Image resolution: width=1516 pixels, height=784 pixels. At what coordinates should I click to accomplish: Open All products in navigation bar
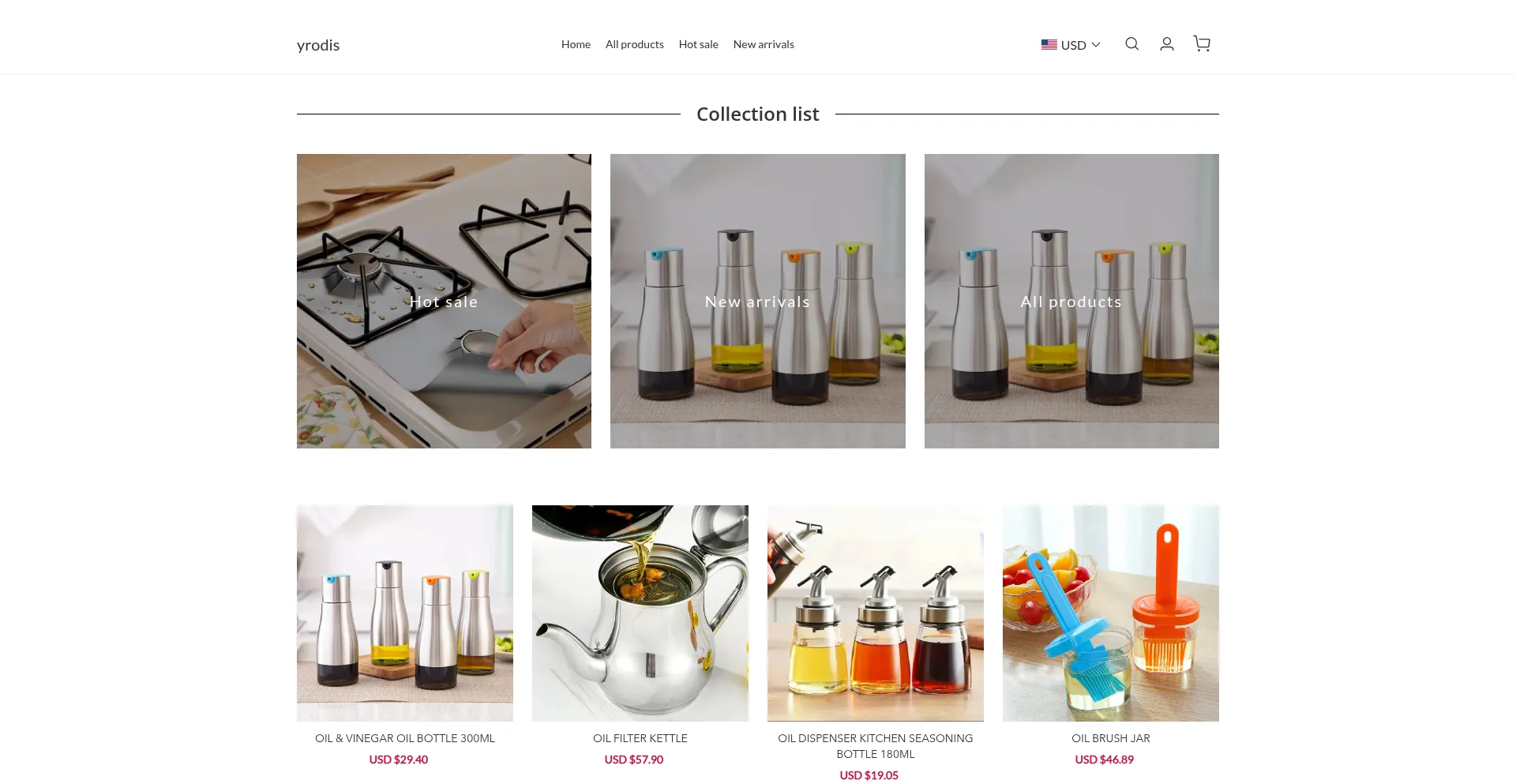[x=634, y=44]
